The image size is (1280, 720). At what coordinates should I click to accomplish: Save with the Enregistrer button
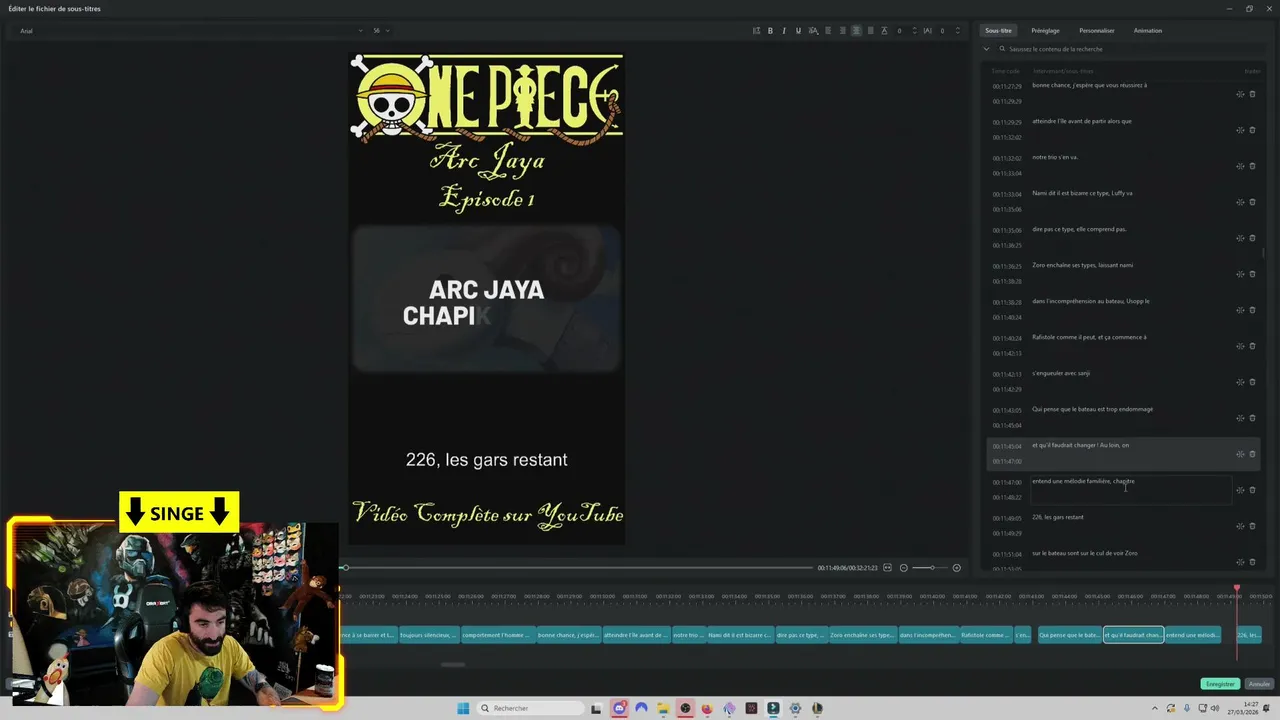(x=1220, y=684)
